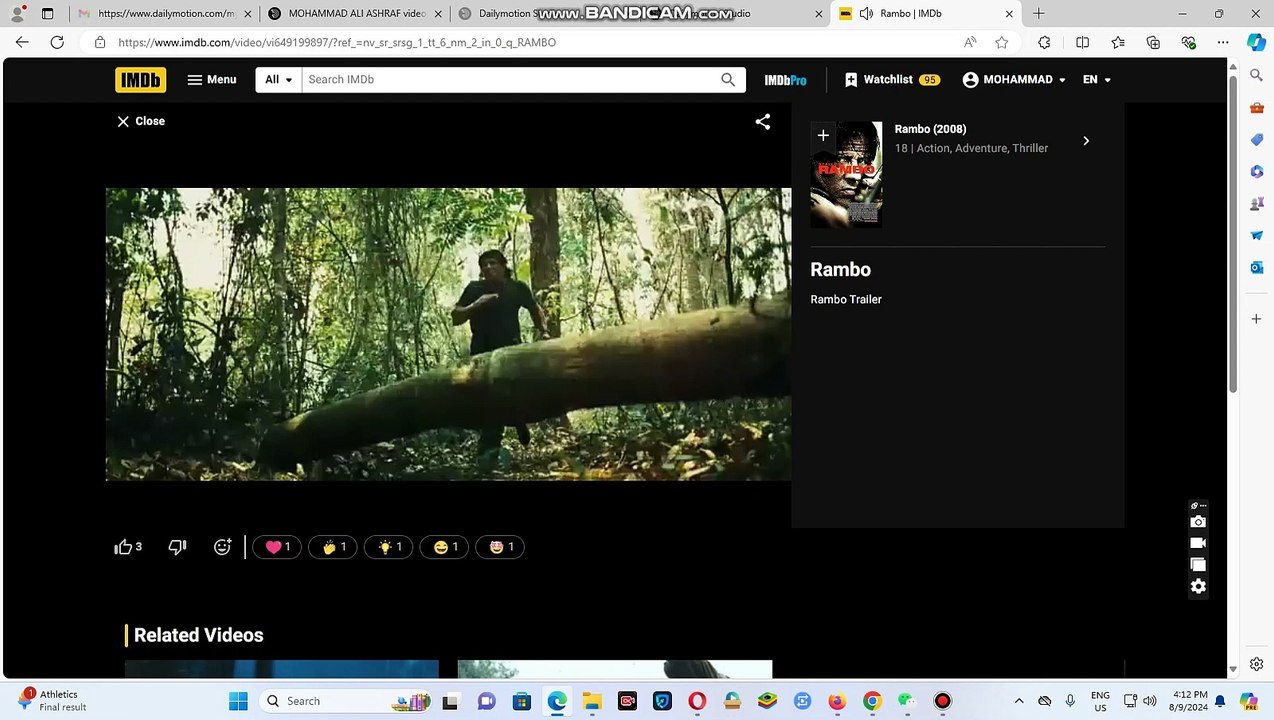Refresh the current page
Screen dimensions: 1274x720
point(57,43)
